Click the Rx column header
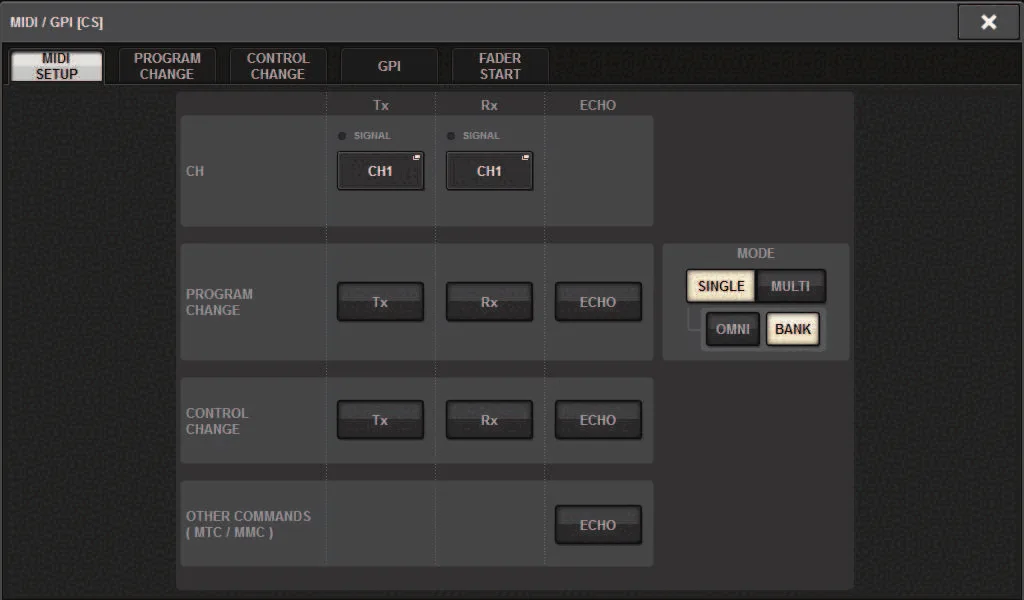 tap(489, 105)
